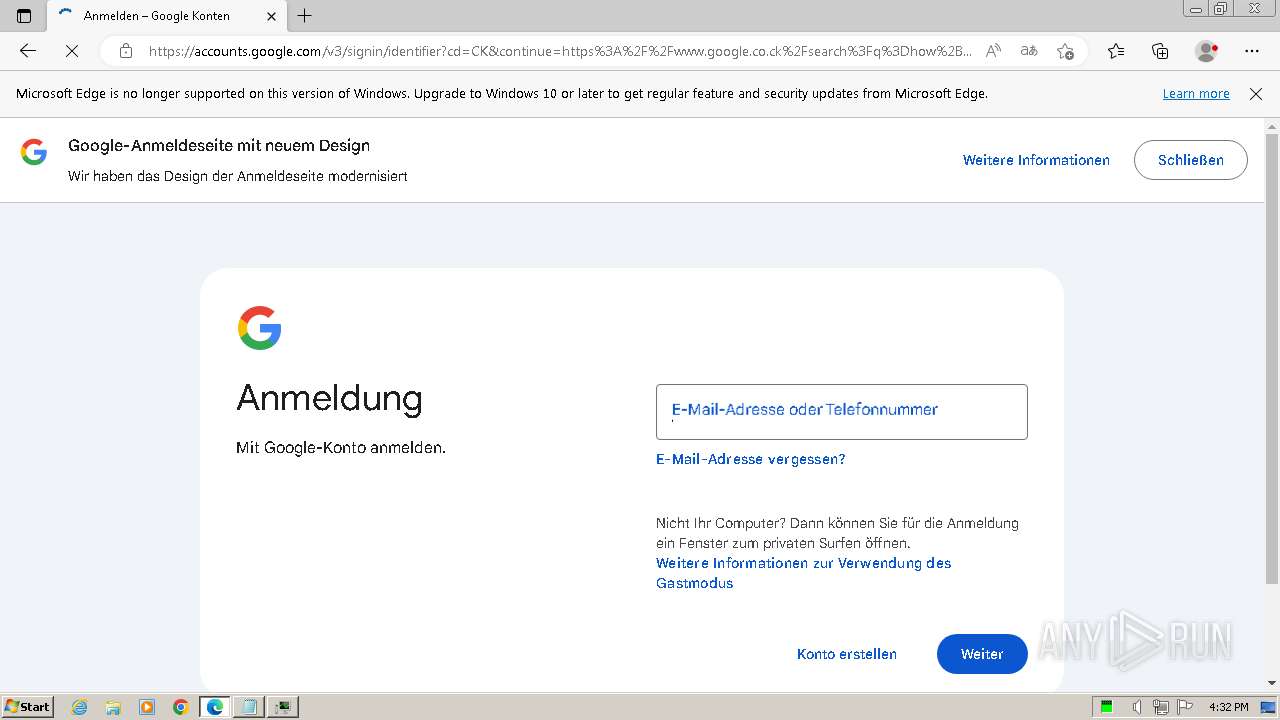This screenshot has width=1280, height=720.
Task: Select Microsoft Edge taskbar icon
Action: tap(215, 707)
